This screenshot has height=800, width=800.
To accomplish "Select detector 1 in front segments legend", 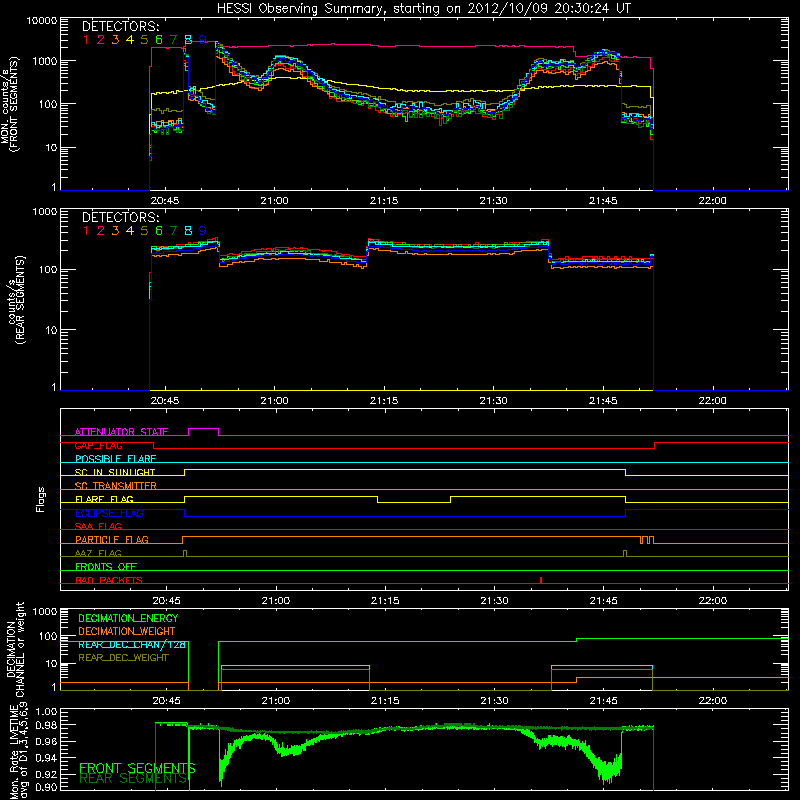I will tap(86, 39).
